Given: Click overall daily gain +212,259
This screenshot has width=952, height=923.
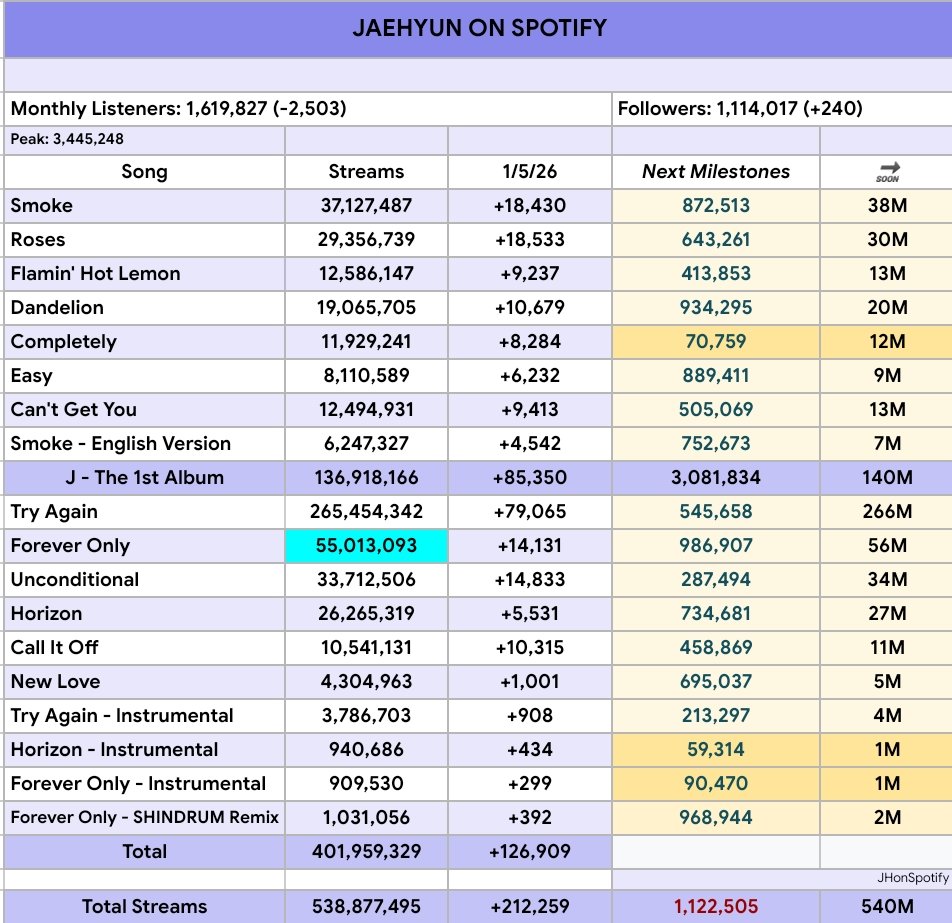Looking at the screenshot, I should pyautogui.click(x=529, y=907).
